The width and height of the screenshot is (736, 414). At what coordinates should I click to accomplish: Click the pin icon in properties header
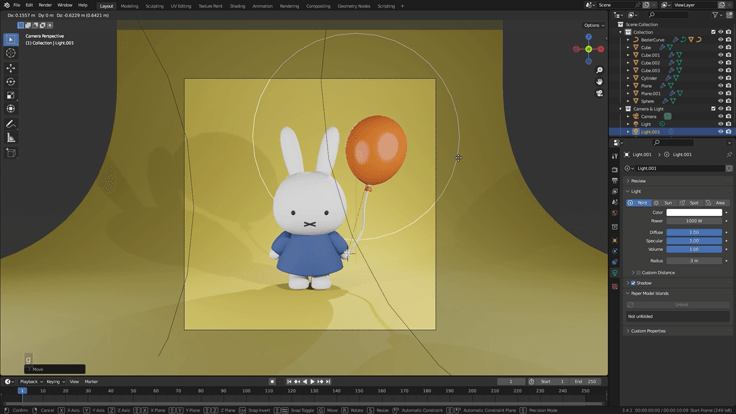[x=729, y=154]
